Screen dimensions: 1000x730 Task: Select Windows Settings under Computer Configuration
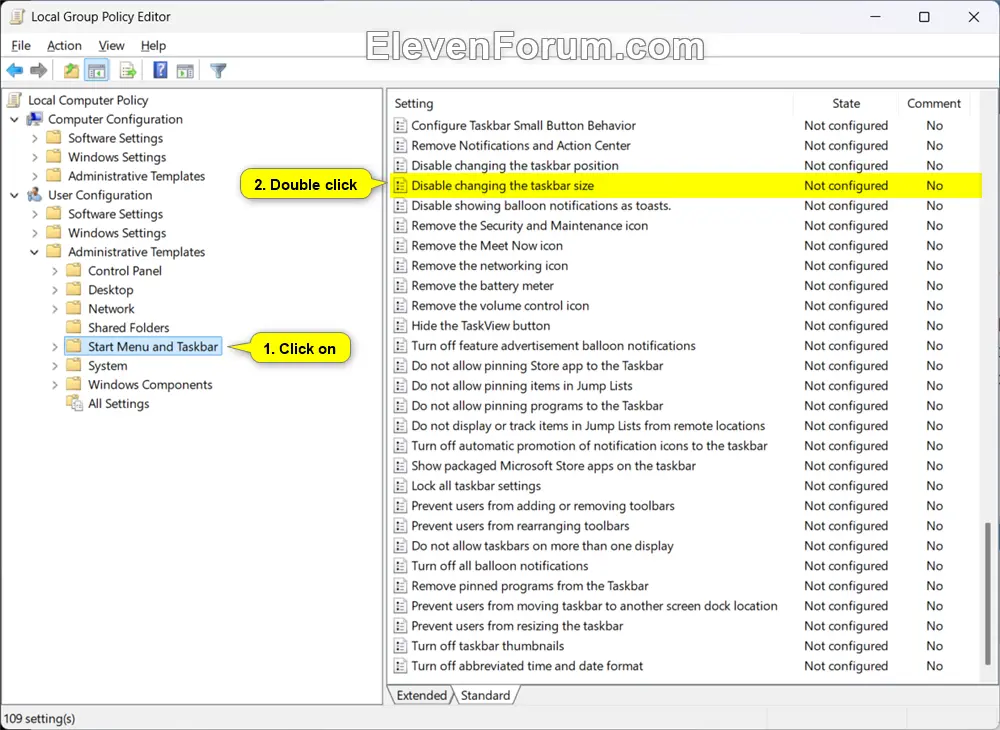pos(117,157)
